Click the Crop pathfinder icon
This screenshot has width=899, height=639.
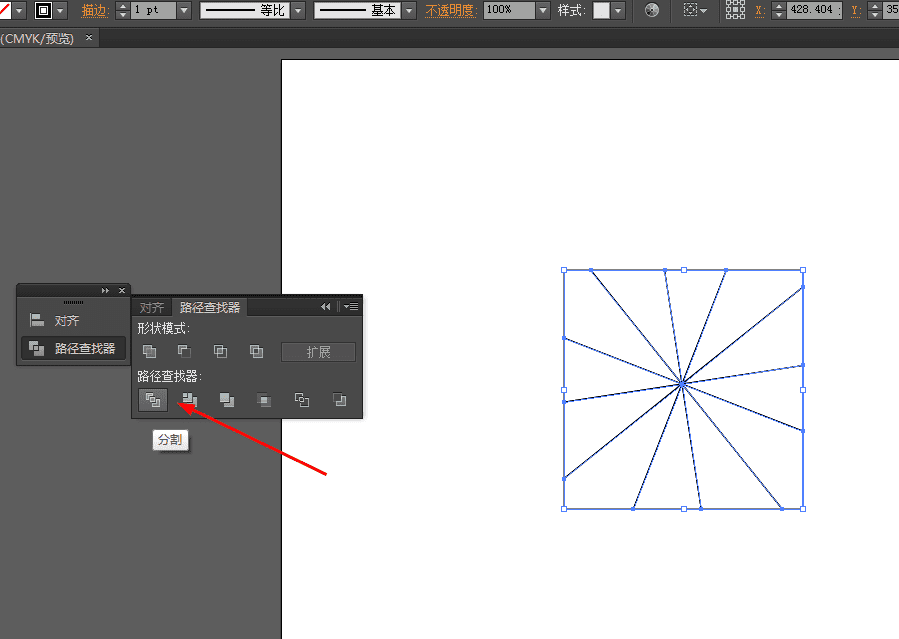(264, 400)
